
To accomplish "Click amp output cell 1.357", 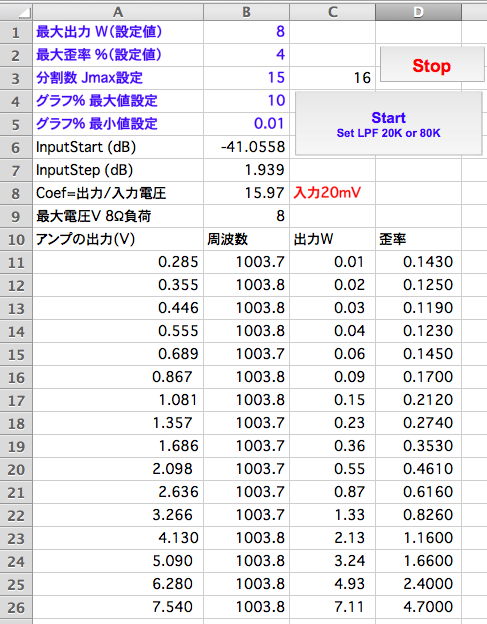I will click(118, 423).
